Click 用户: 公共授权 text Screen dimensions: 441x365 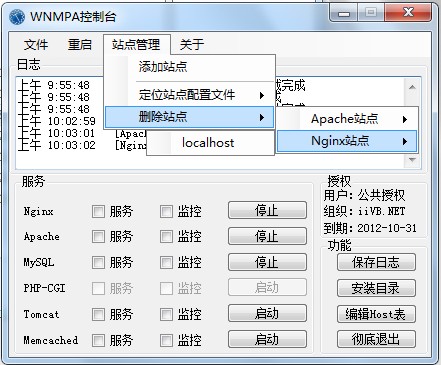tap(364, 195)
